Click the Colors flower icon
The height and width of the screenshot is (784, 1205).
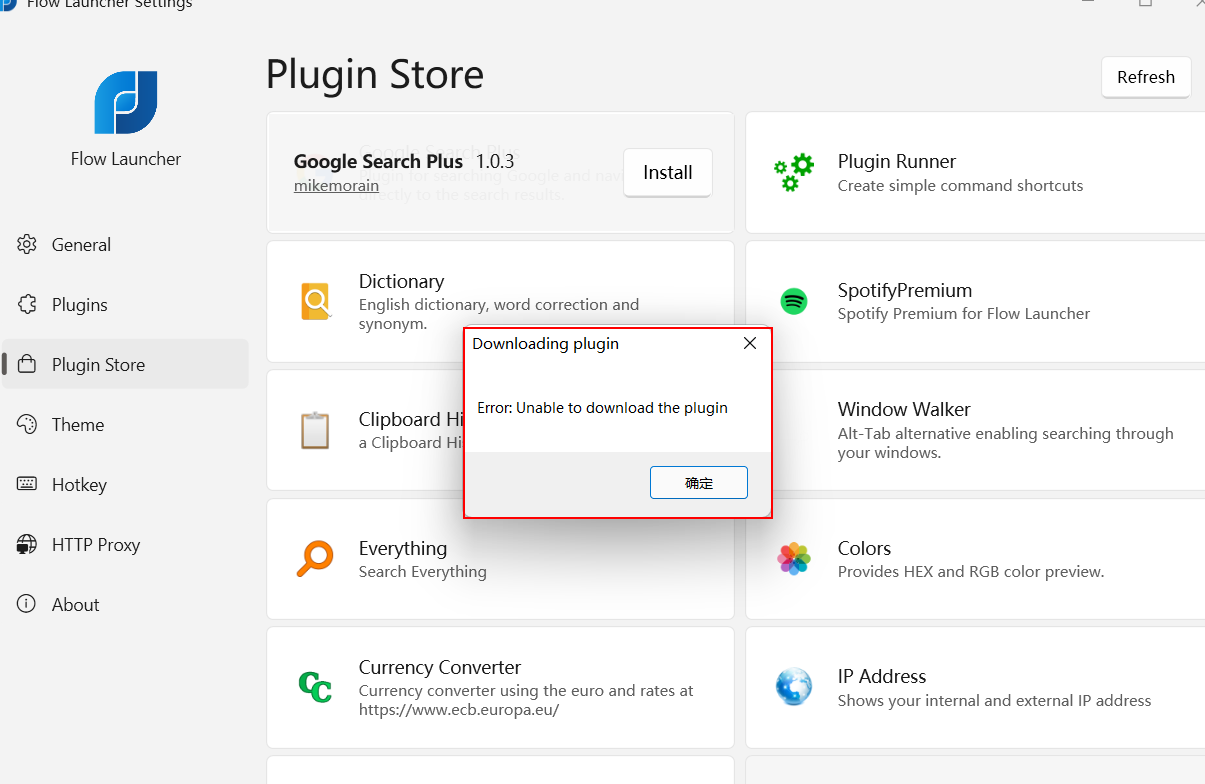click(x=794, y=558)
